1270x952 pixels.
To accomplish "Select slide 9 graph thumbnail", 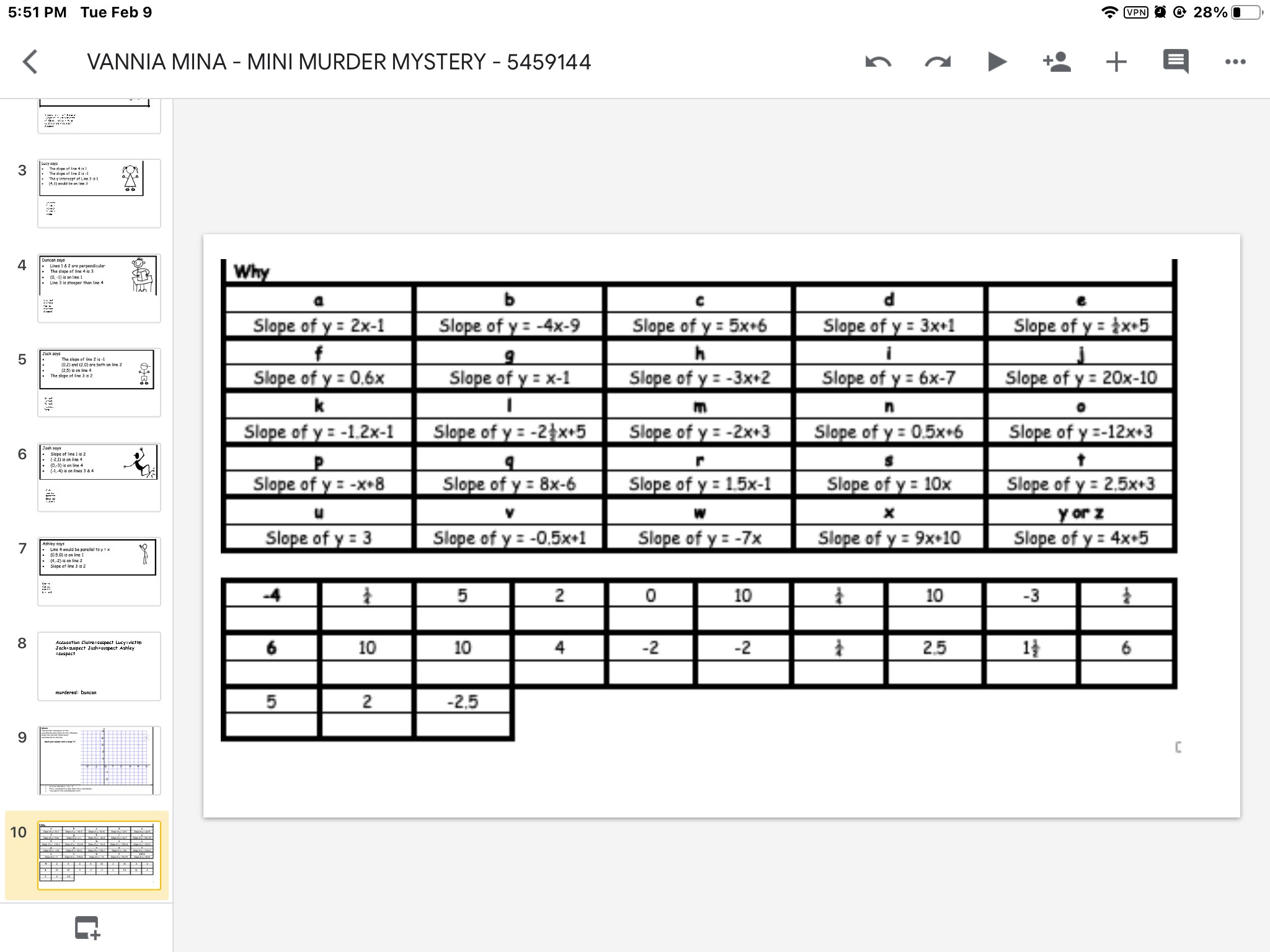I will (x=99, y=760).
